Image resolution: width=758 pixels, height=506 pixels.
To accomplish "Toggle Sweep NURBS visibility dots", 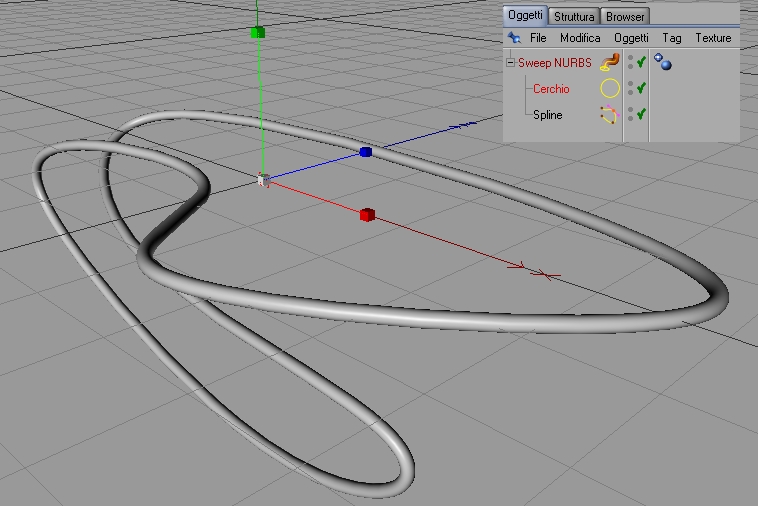I will click(x=630, y=62).
